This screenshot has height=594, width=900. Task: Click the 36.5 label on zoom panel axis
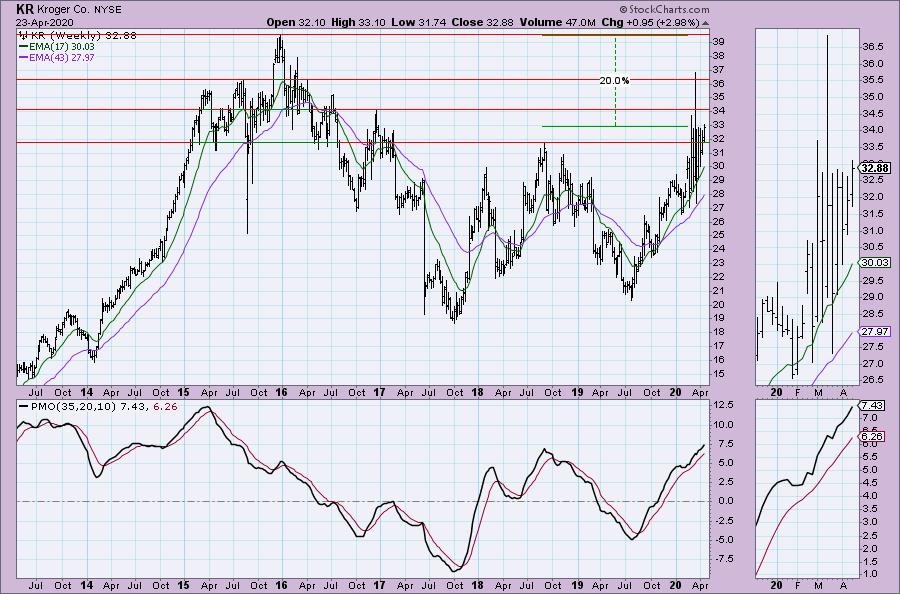coord(871,46)
